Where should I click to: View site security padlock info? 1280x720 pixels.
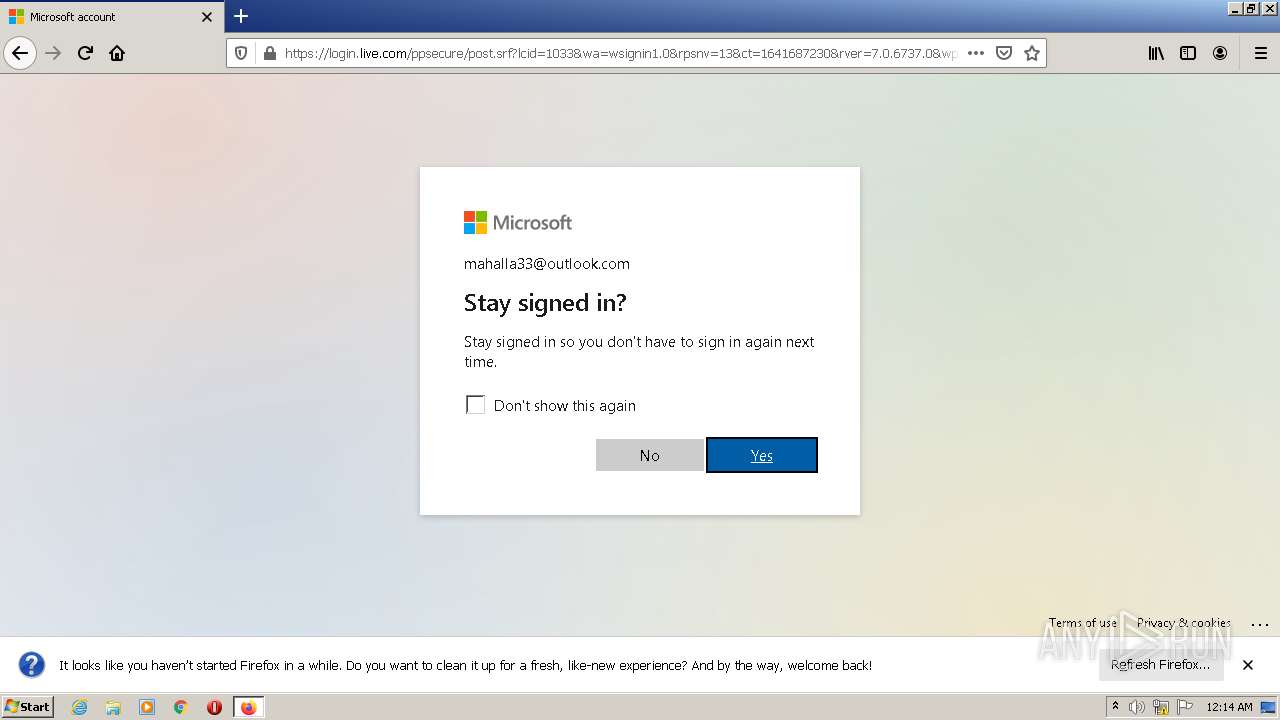coord(268,53)
